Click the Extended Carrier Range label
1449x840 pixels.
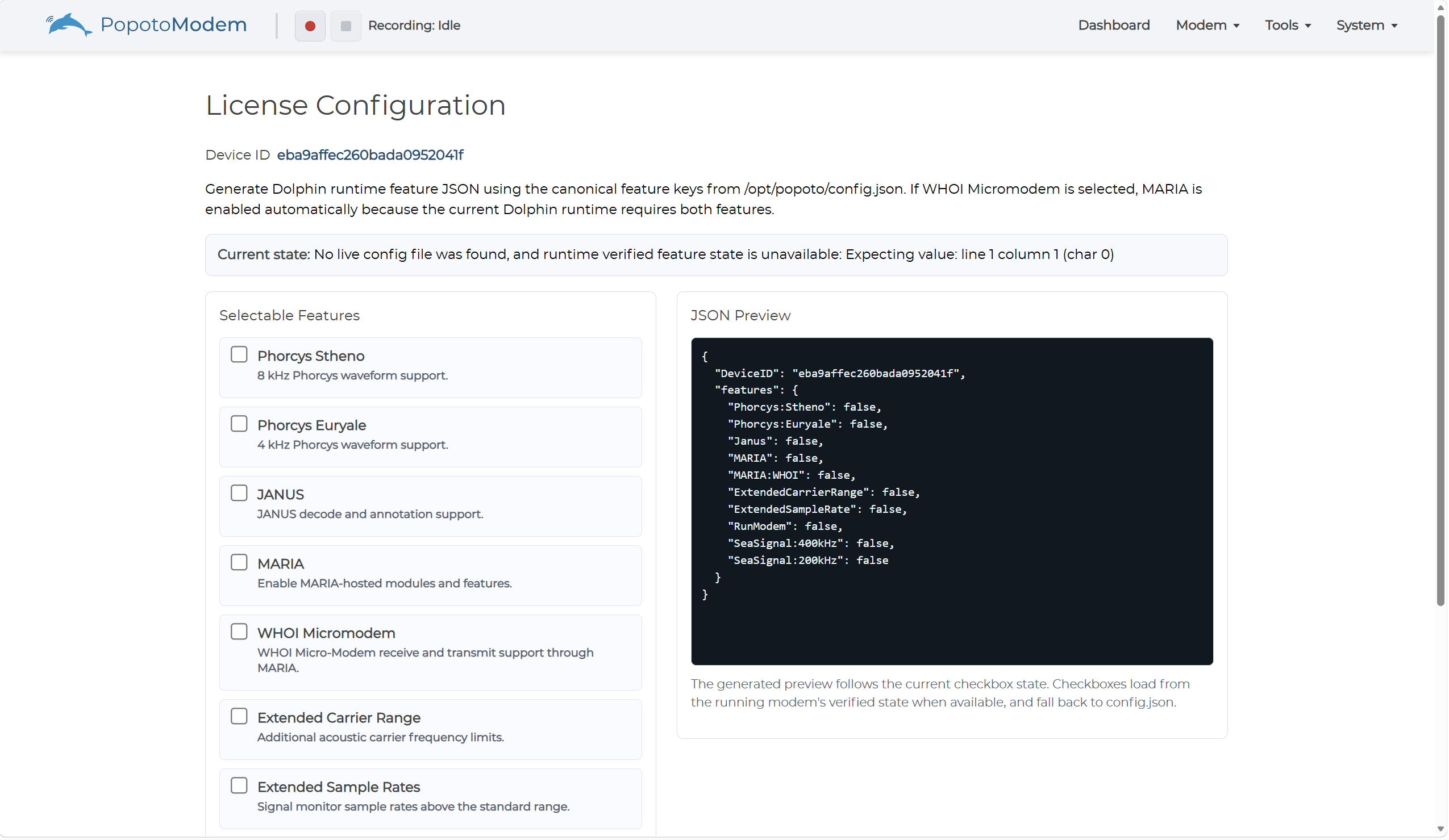coord(339,718)
